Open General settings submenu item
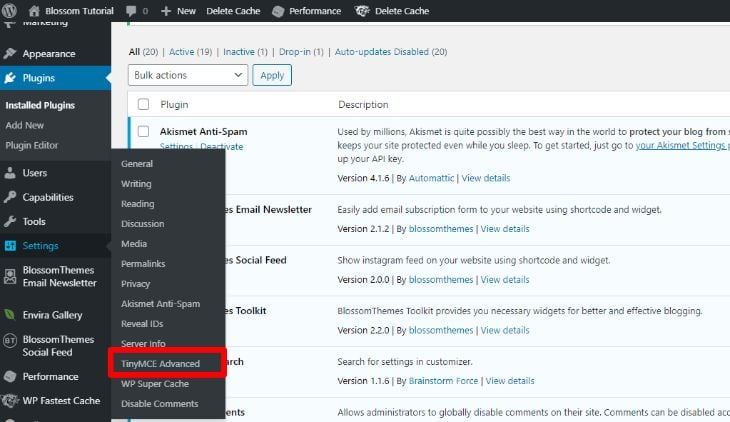This screenshot has width=730, height=422. click(137, 163)
